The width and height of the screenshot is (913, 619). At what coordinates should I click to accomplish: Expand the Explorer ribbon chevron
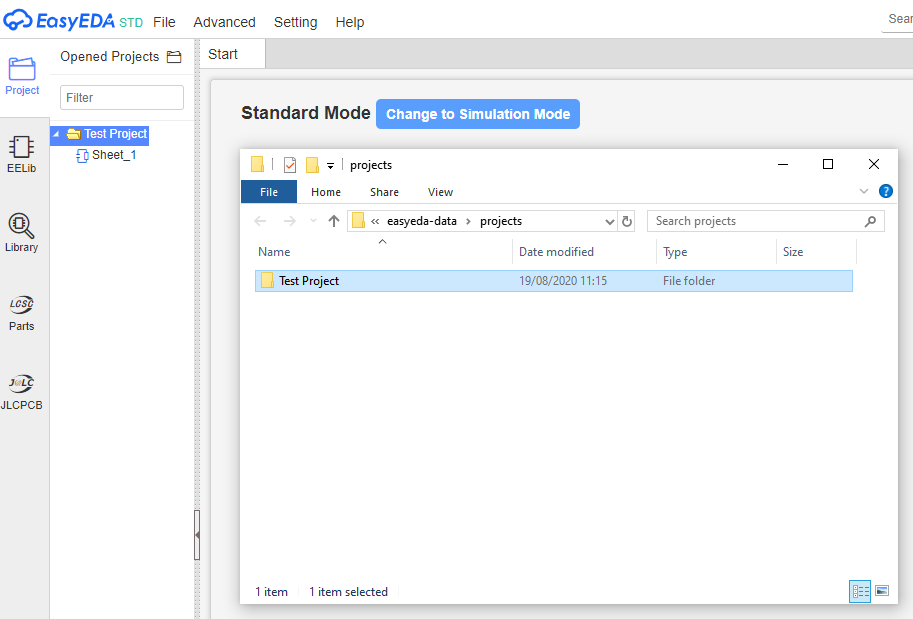864,191
